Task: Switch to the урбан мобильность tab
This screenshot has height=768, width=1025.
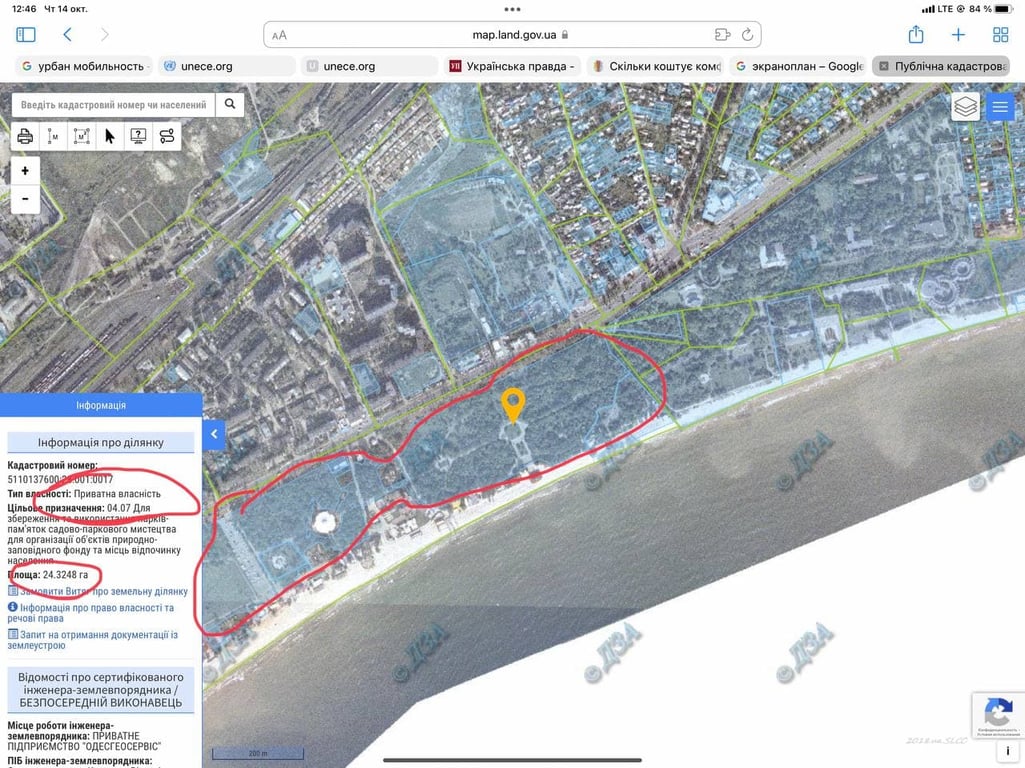Action: pyautogui.click(x=84, y=66)
